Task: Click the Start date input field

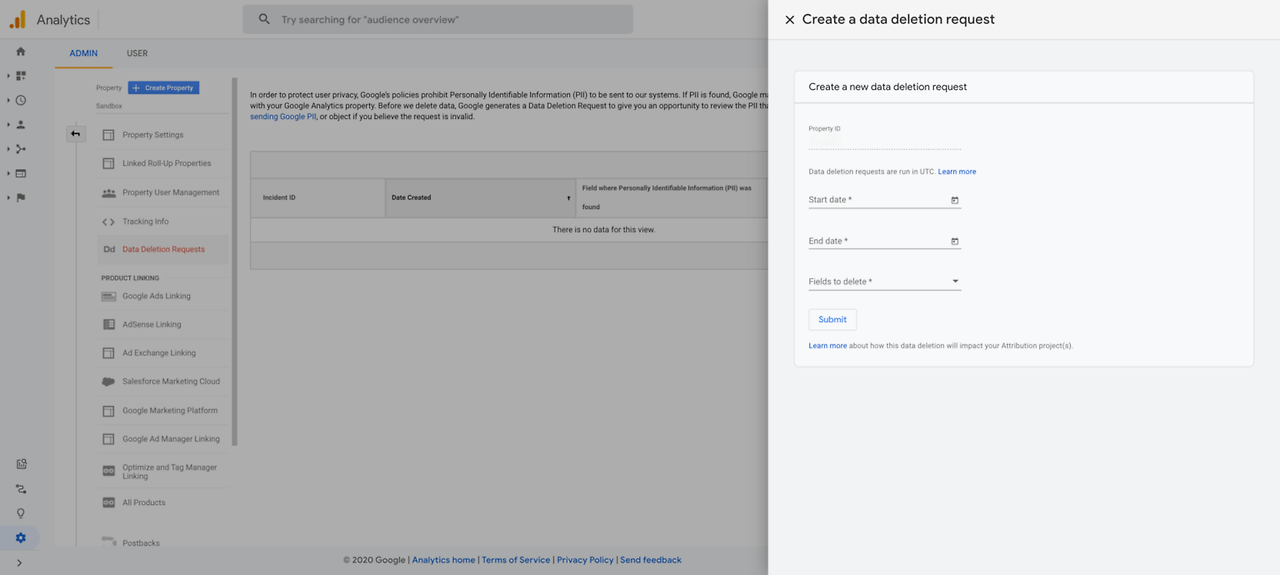Action: click(885, 200)
